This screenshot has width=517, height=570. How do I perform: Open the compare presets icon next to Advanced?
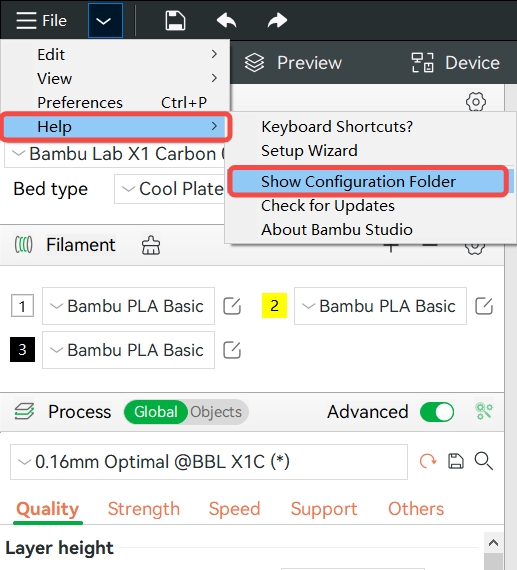click(484, 412)
